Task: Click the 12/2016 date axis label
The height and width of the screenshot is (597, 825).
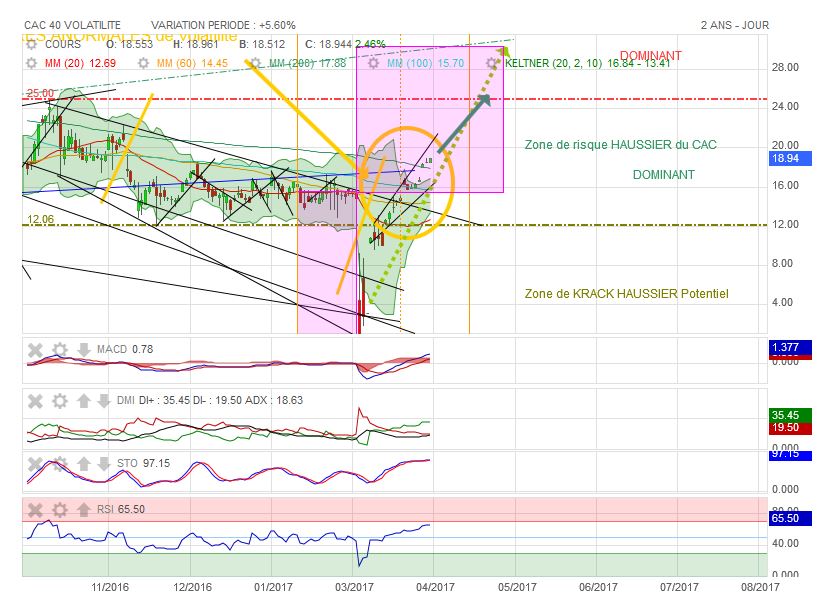Action: (193, 587)
